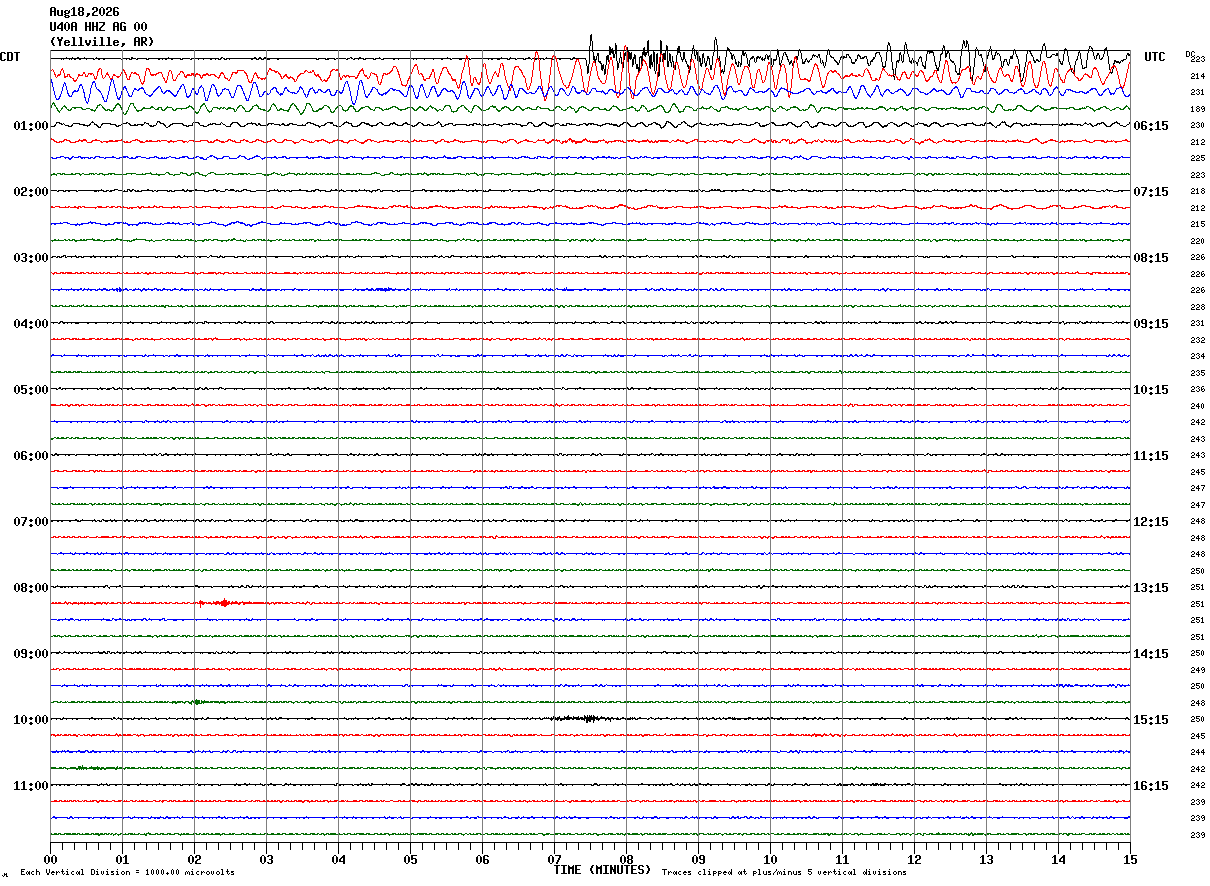This screenshot has width=1210, height=886.
Task: Click the location label (Yellville, AR)
Action: click(x=102, y=42)
